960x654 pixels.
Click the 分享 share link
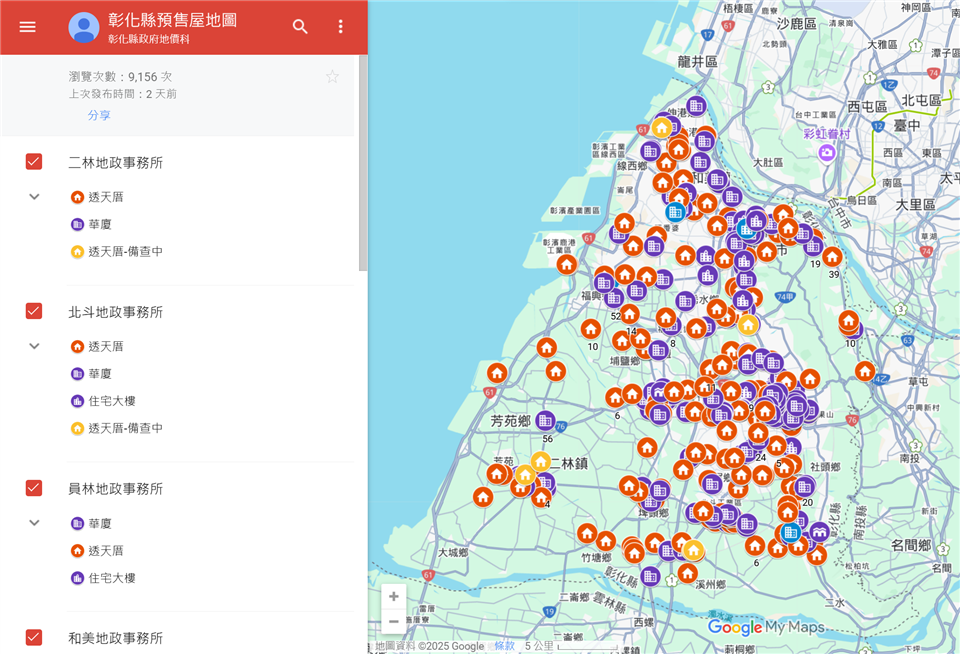pos(99,115)
